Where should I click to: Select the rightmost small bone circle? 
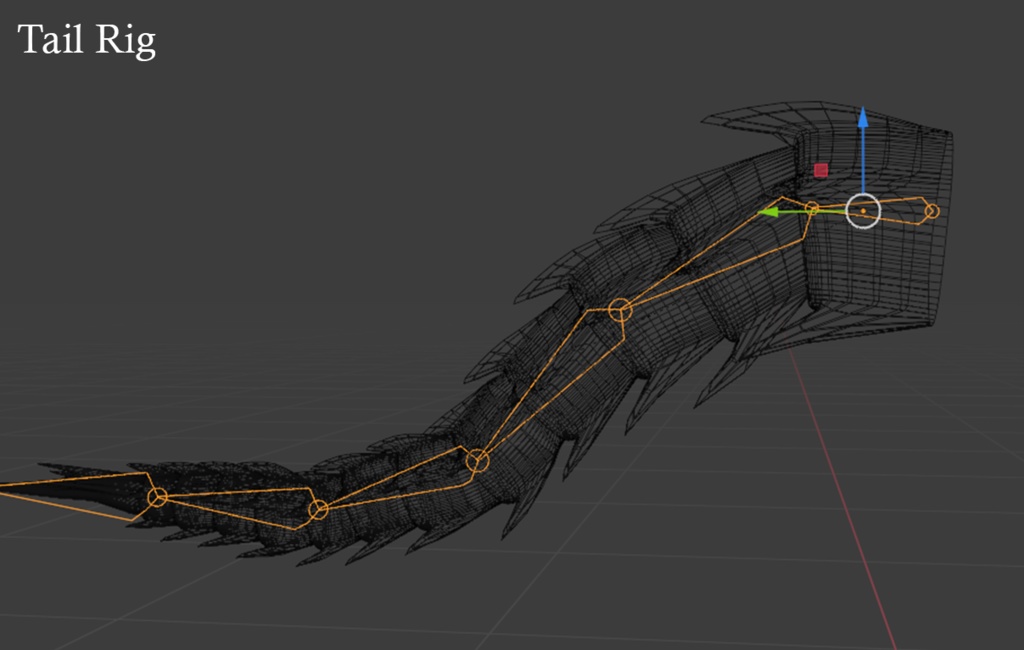(932, 210)
